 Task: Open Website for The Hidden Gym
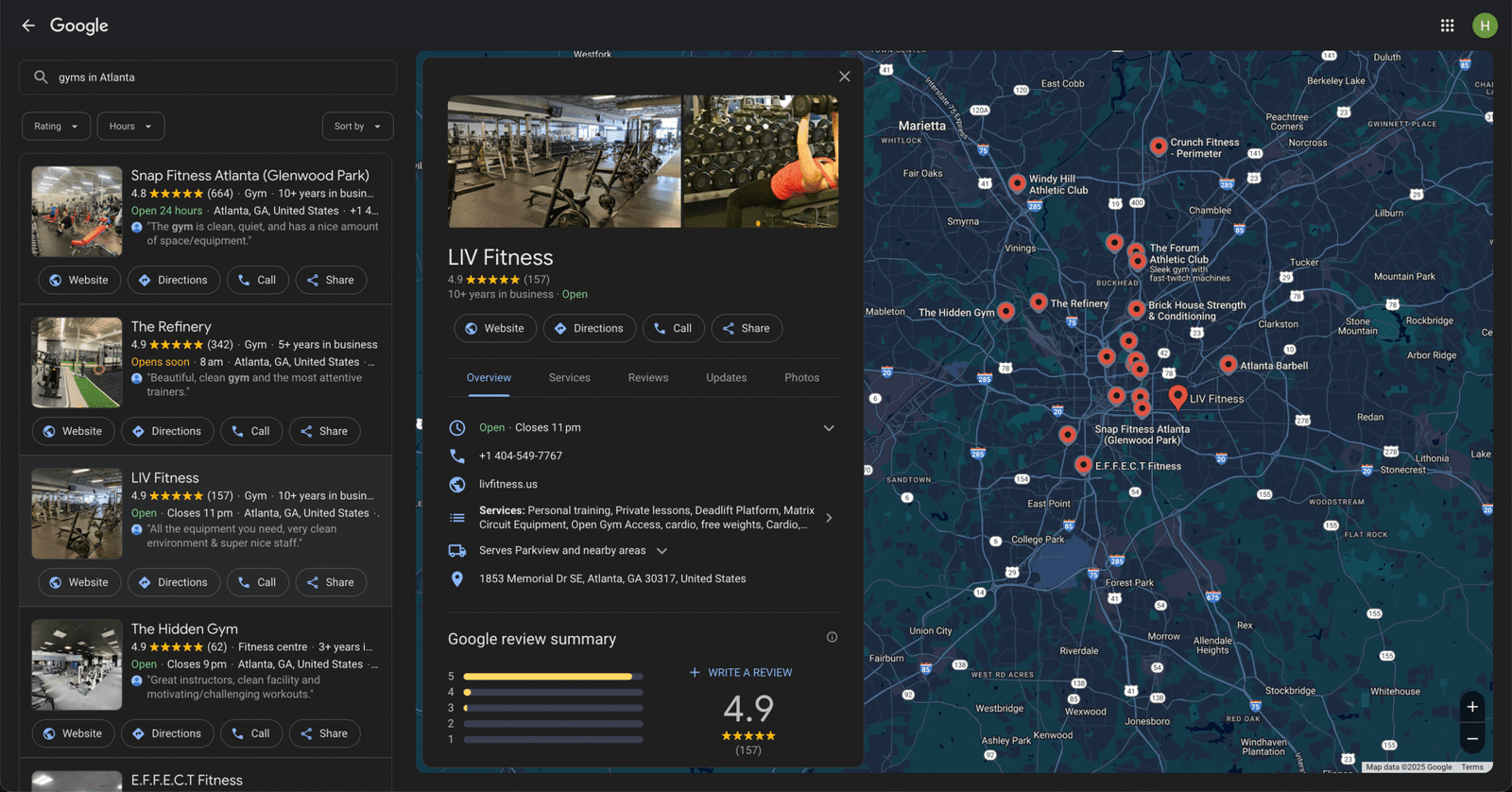pos(73,733)
